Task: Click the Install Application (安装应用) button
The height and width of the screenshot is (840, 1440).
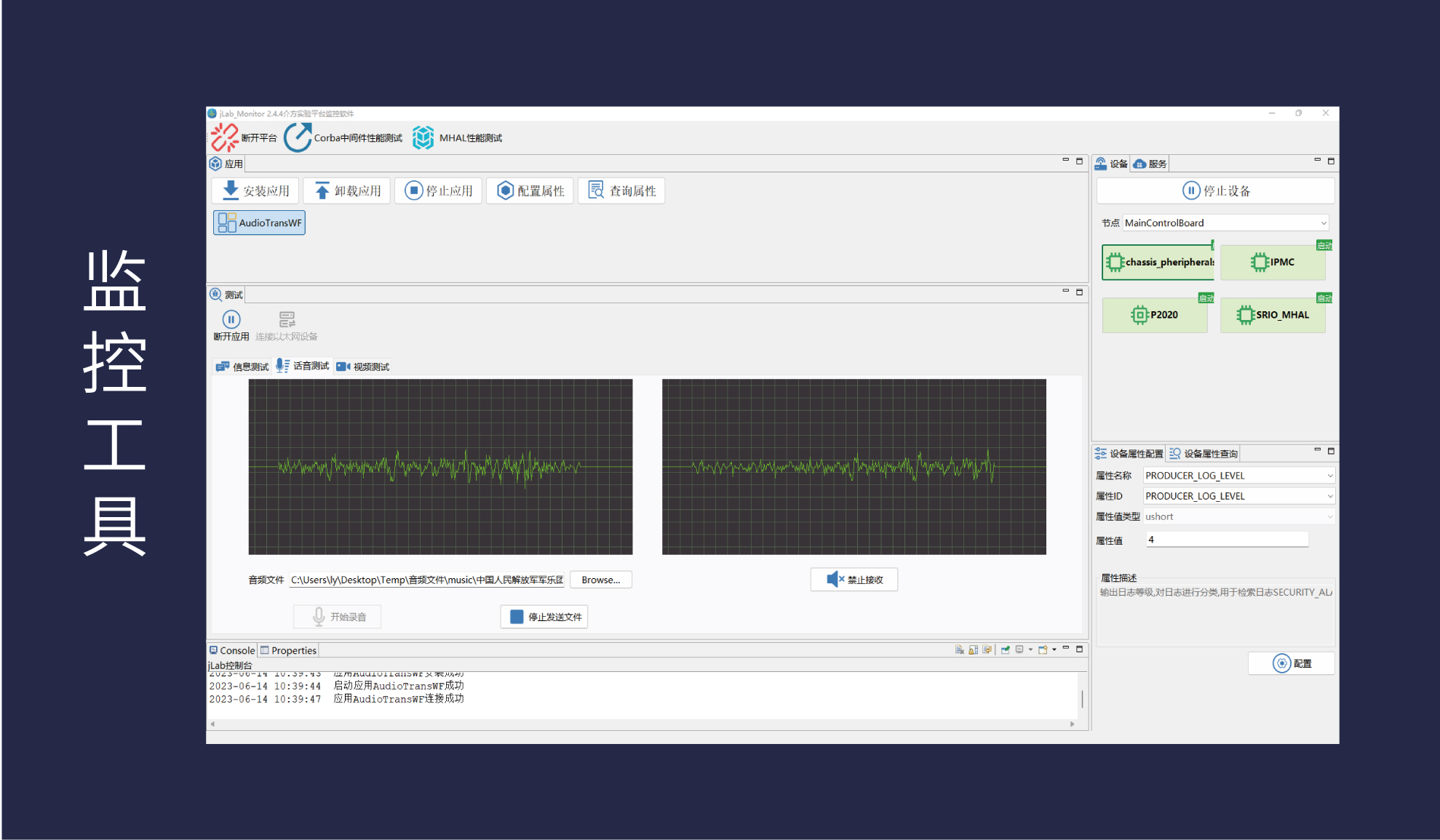Action: click(255, 191)
